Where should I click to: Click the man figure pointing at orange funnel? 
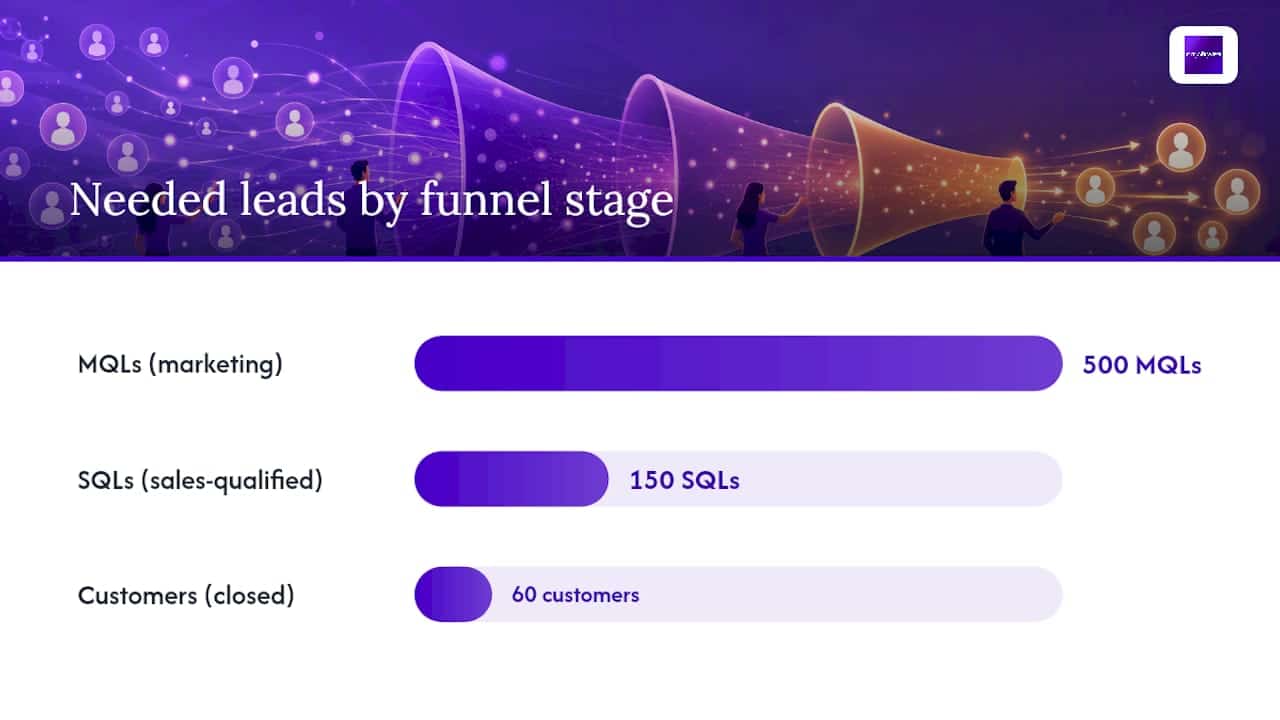click(x=1015, y=219)
